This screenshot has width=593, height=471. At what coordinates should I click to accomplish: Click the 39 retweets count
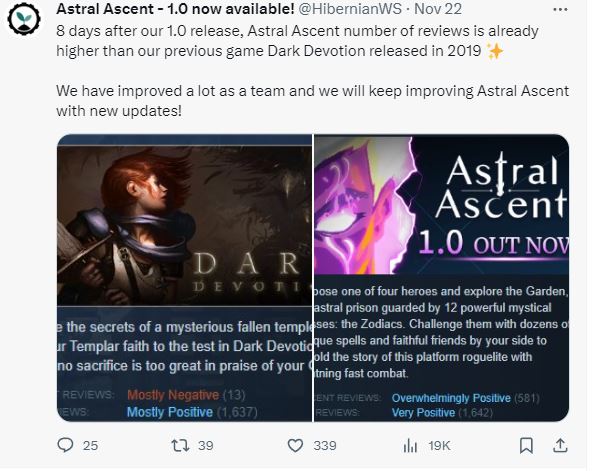coord(206,446)
